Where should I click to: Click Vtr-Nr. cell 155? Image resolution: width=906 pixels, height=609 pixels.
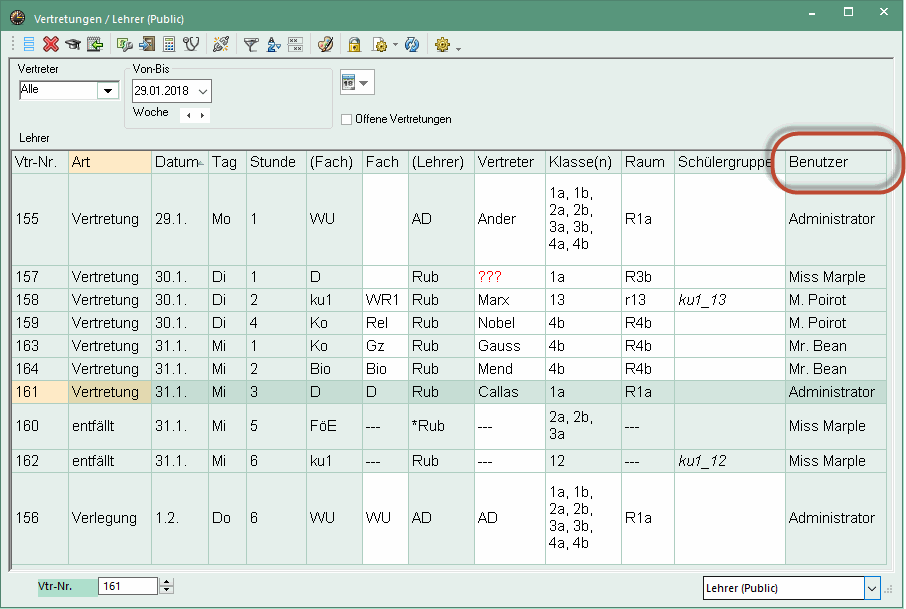pos(40,220)
